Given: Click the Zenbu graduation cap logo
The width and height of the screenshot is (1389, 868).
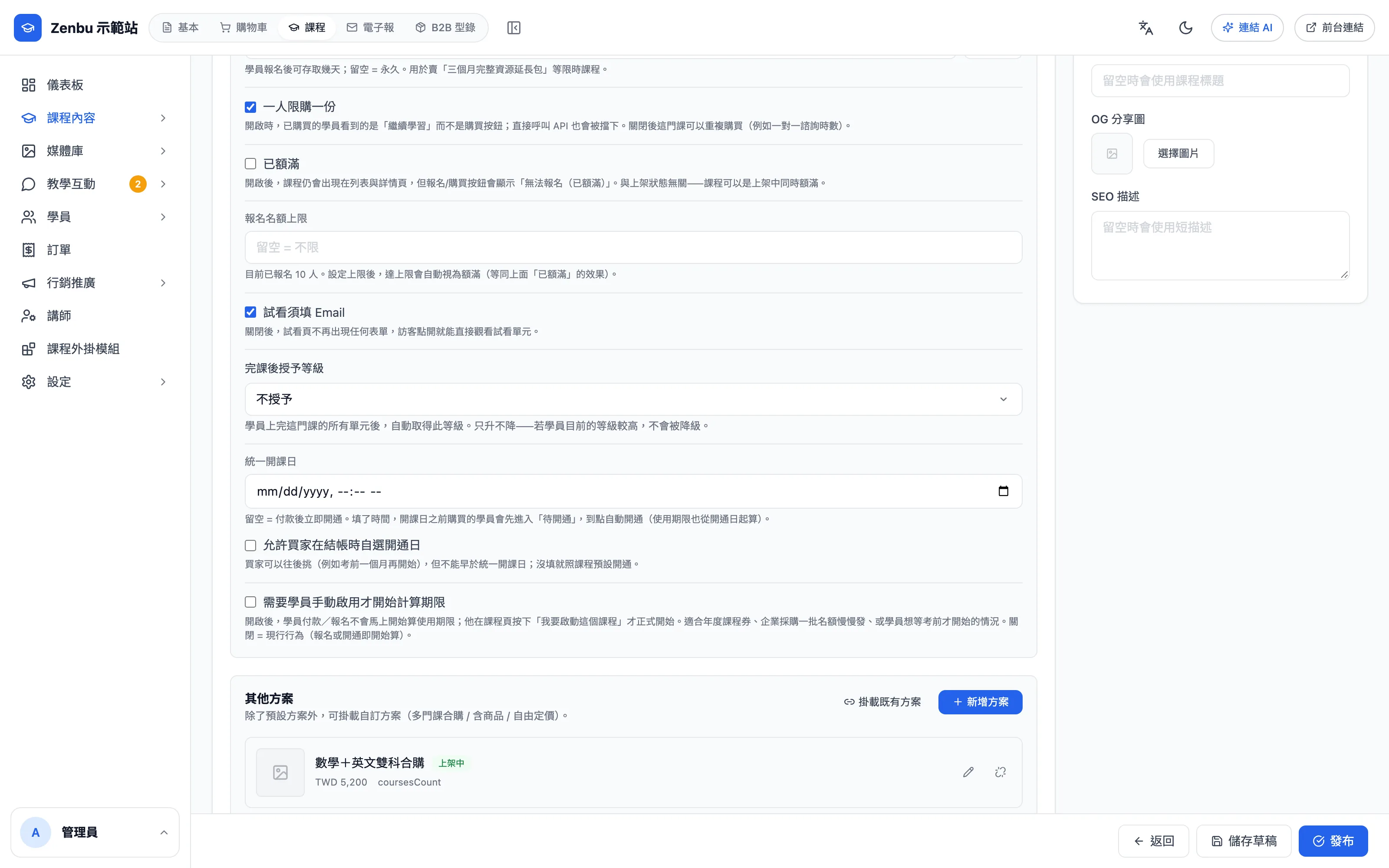Looking at the screenshot, I should (x=27, y=27).
